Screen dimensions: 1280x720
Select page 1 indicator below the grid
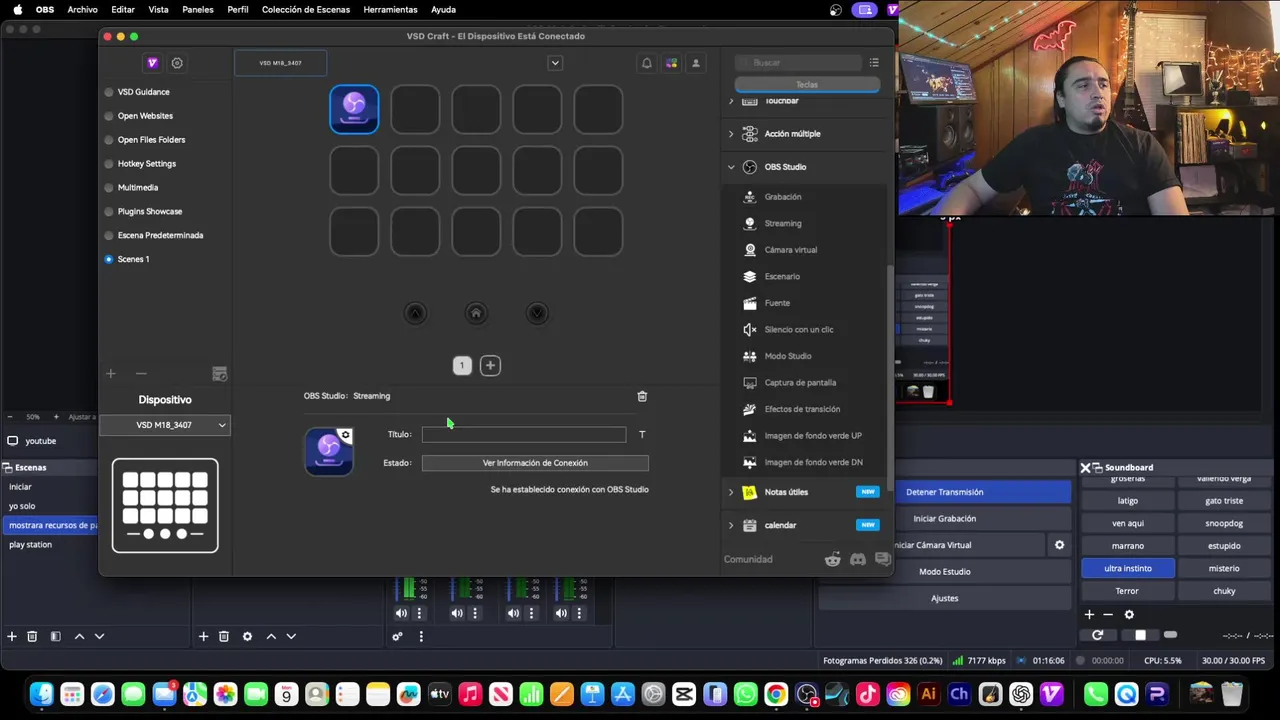click(x=462, y=366)
